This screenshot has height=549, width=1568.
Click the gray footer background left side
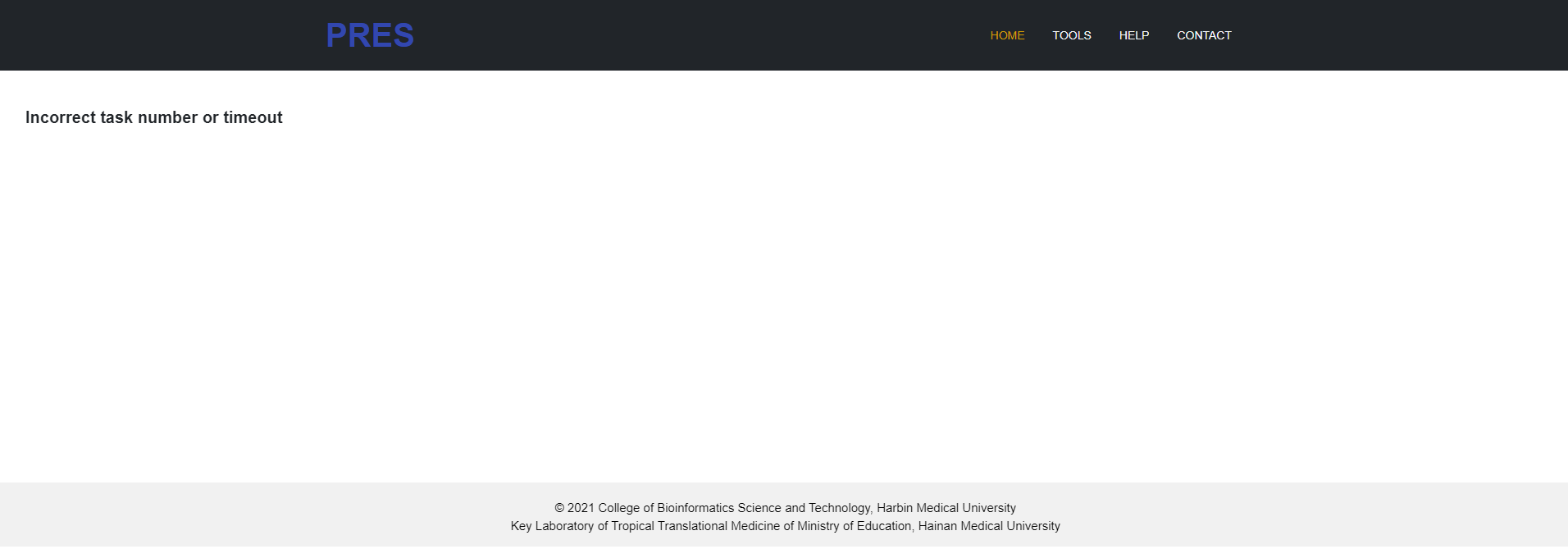[x=205, y=515]
